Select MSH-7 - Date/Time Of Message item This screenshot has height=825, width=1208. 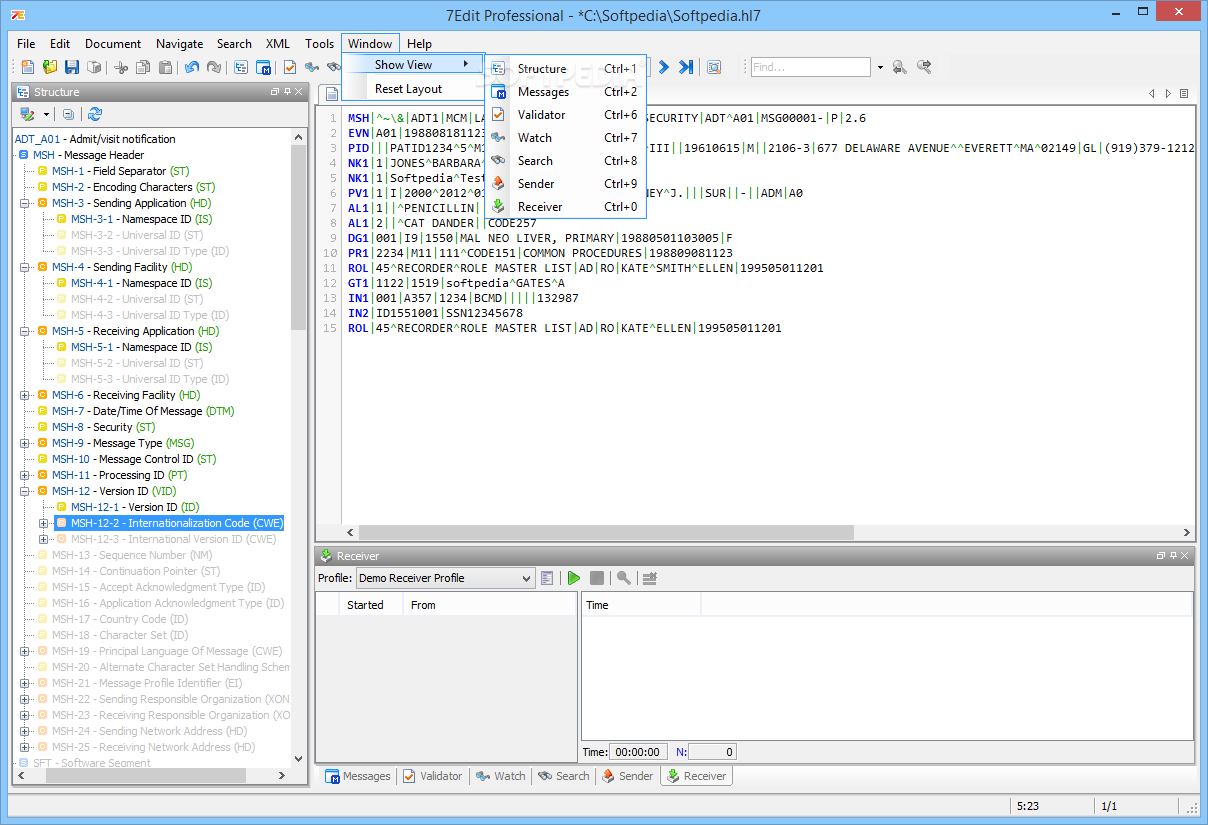142,411
